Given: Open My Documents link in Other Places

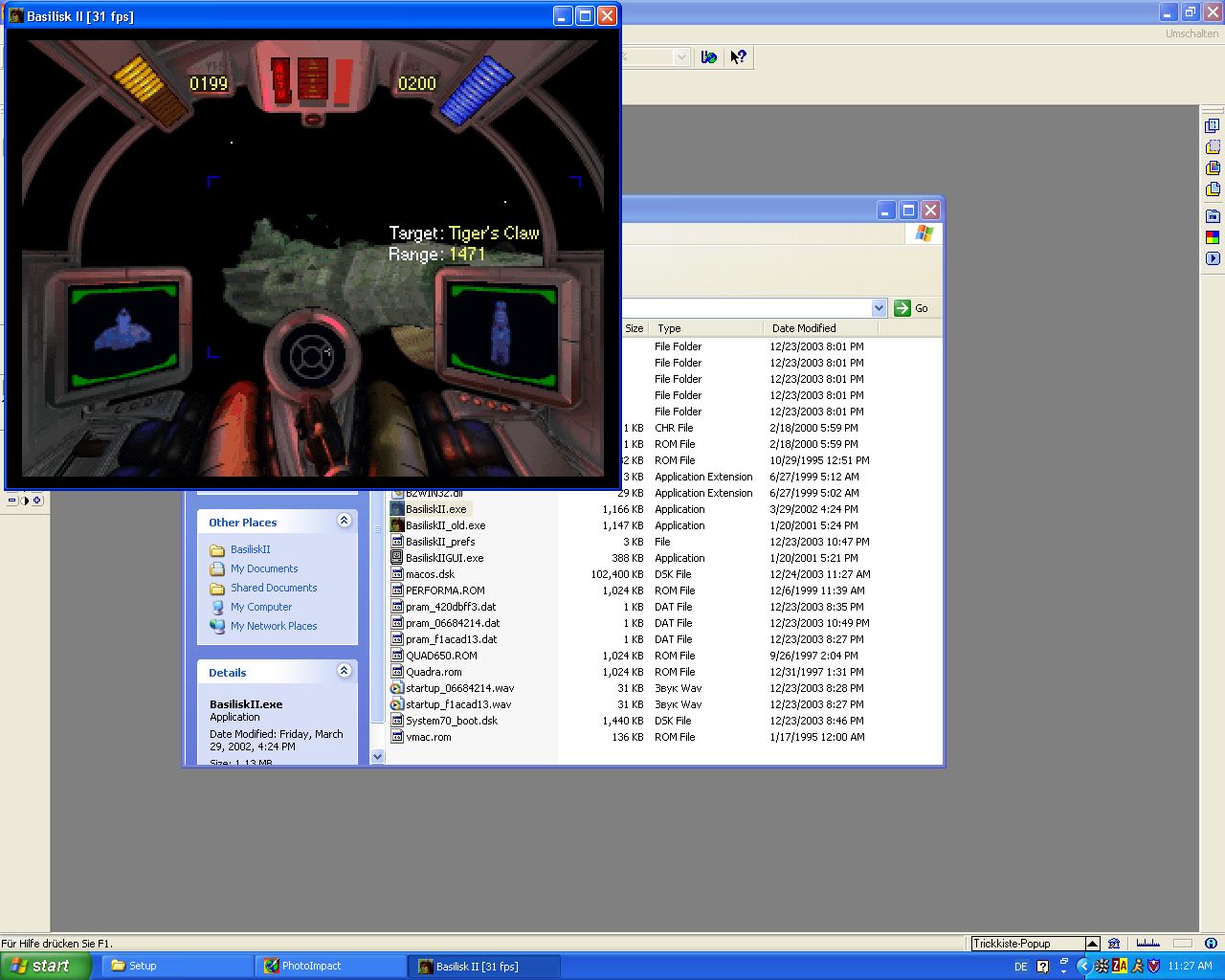Looking at the screenshot, I should 263,568.
